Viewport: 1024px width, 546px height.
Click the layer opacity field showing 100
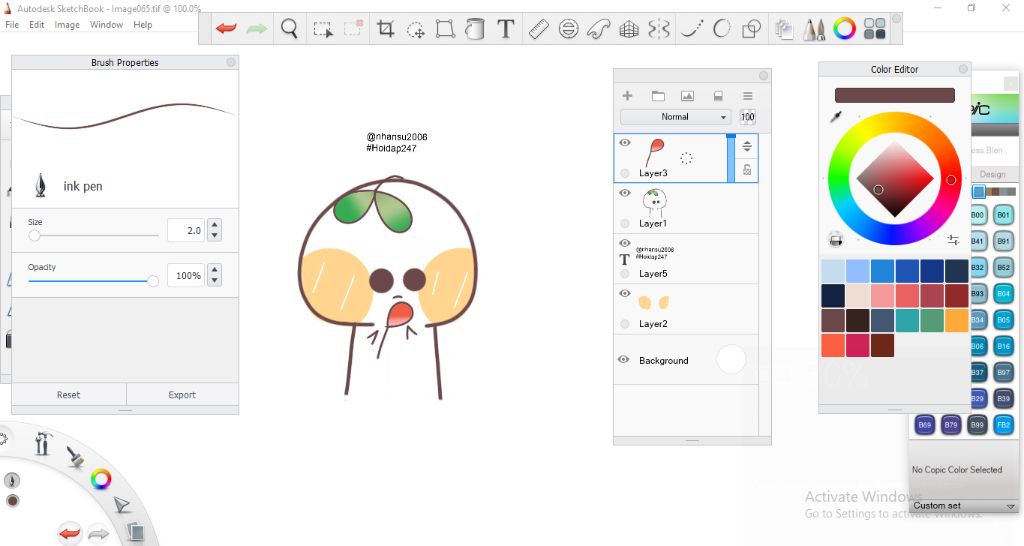[x=747, y=117]
